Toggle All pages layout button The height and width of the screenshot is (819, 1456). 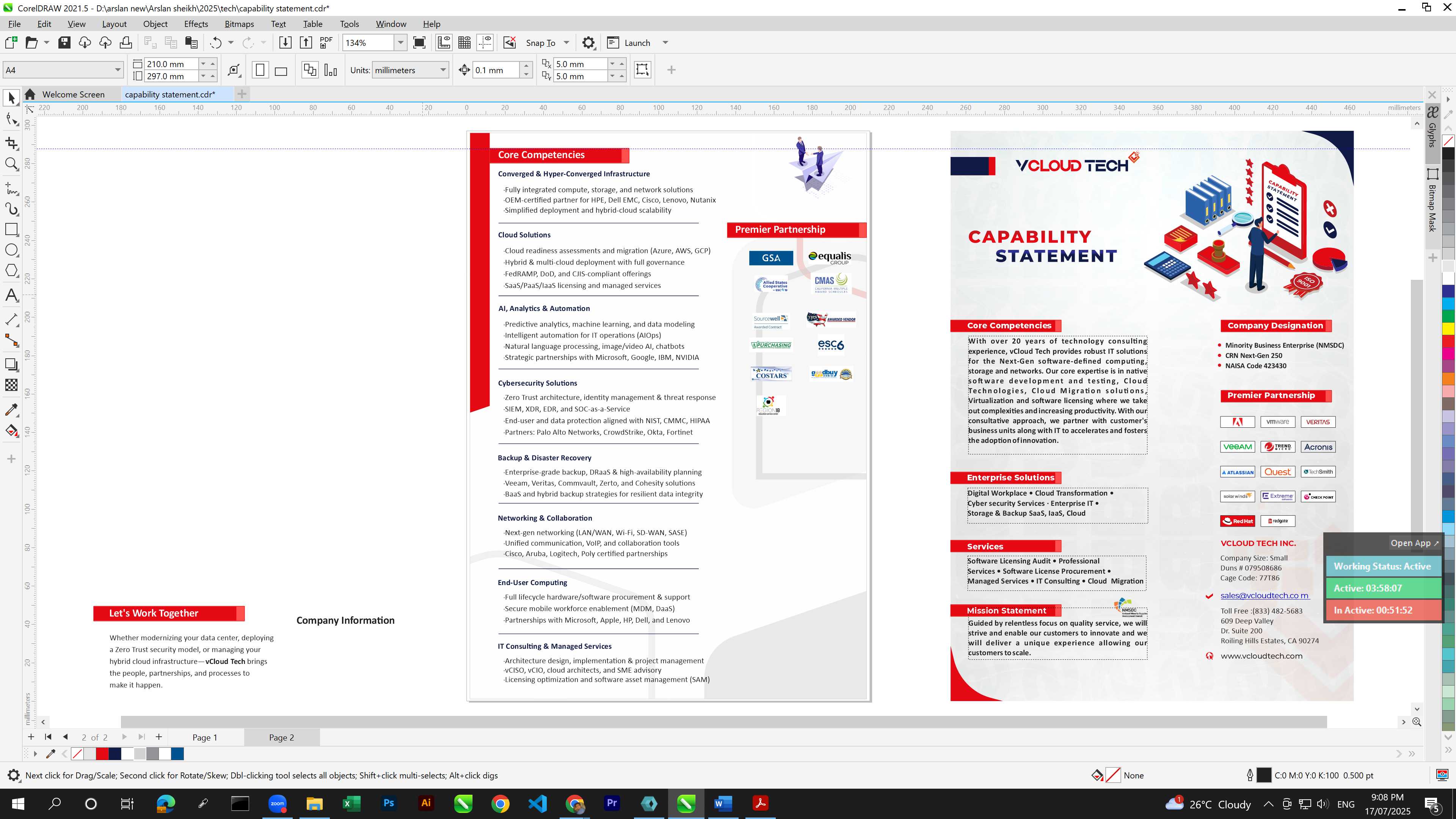310,70
